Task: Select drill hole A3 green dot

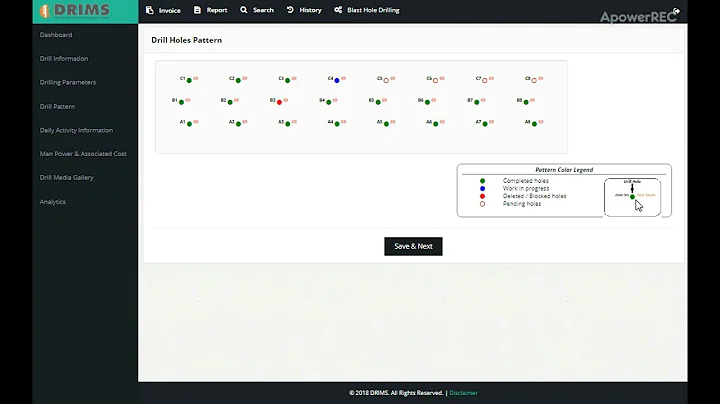Action: tap(288, 124)
